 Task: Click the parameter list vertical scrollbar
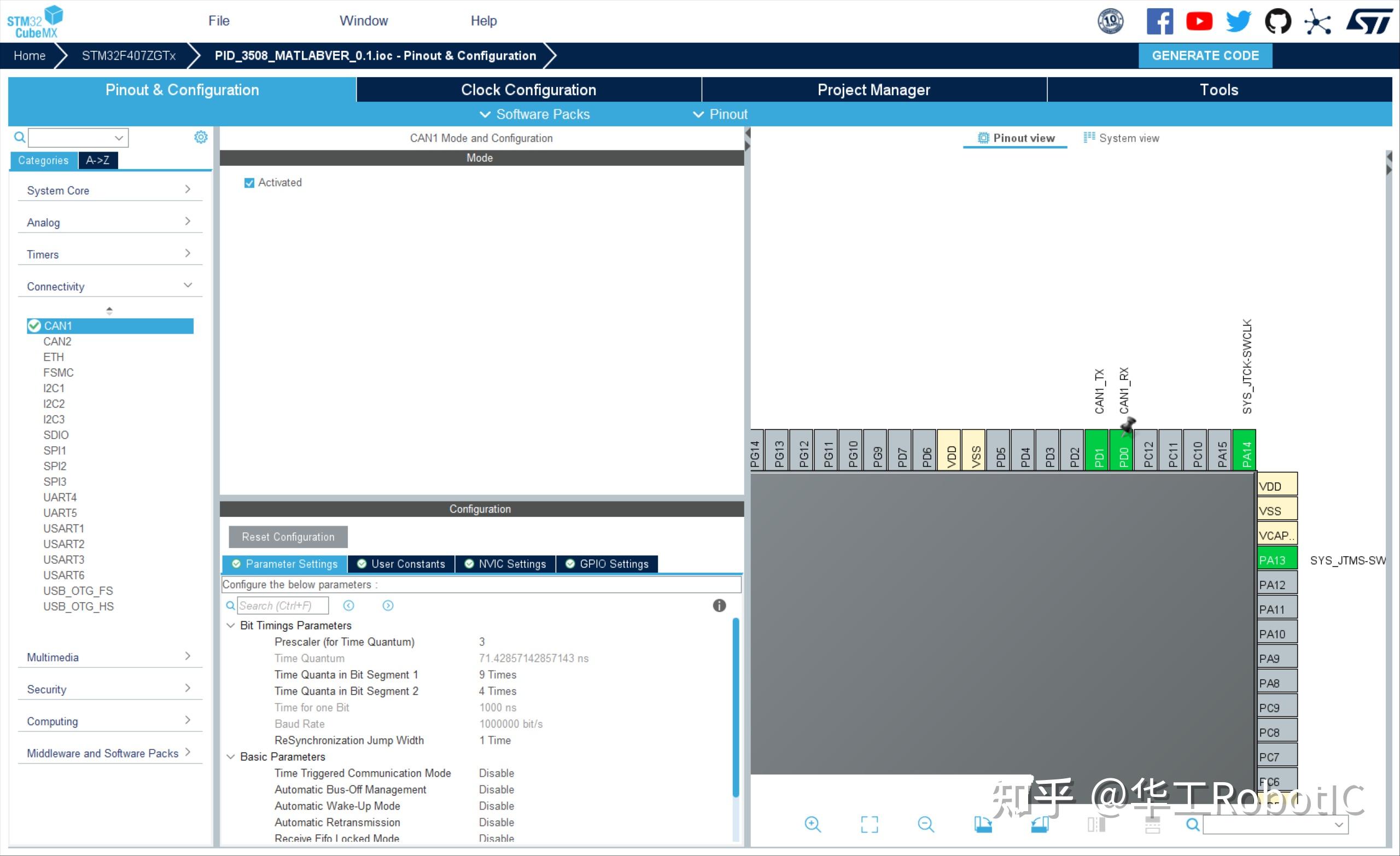(x=735, y=708)
